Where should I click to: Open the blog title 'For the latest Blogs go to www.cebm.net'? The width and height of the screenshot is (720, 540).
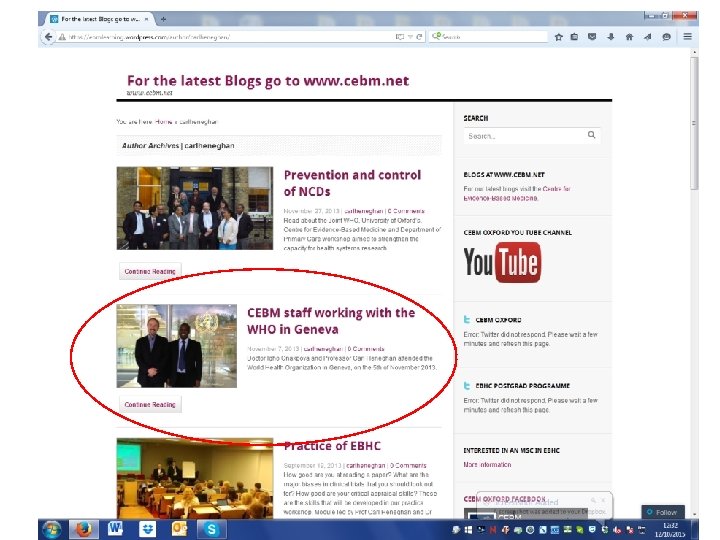point(268,81)
